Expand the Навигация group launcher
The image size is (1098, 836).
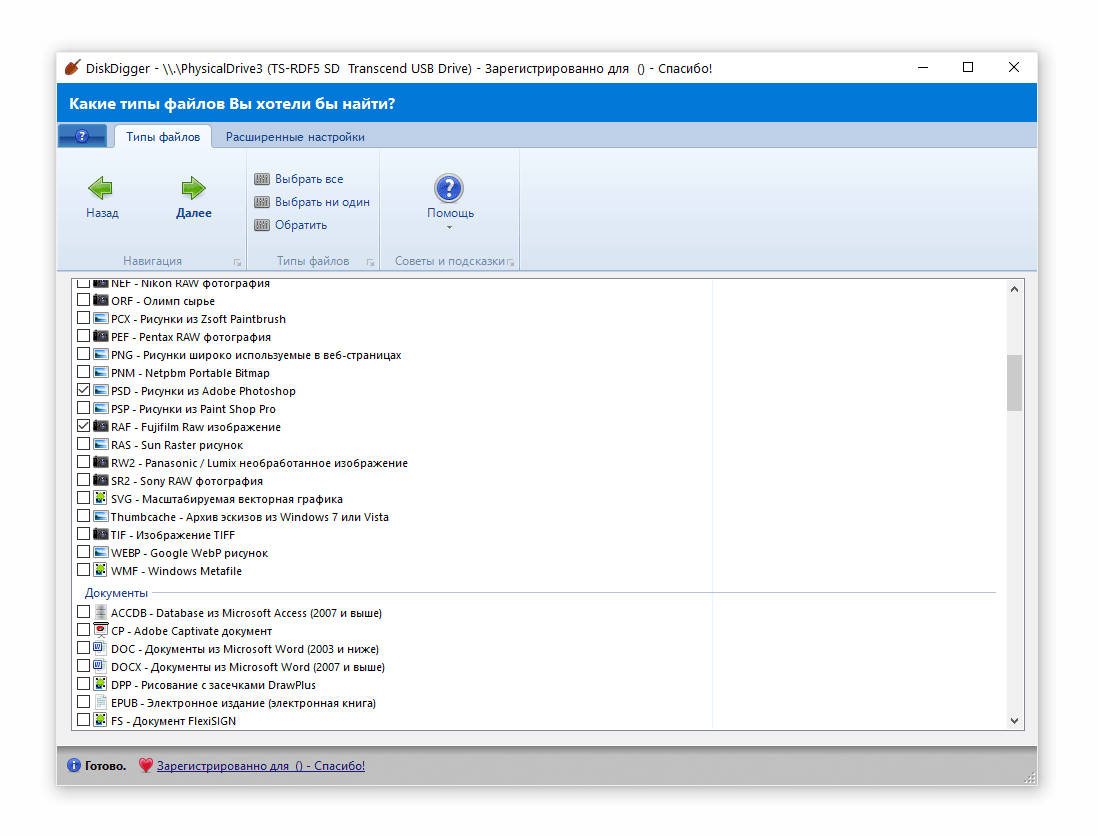pos(237,263)
